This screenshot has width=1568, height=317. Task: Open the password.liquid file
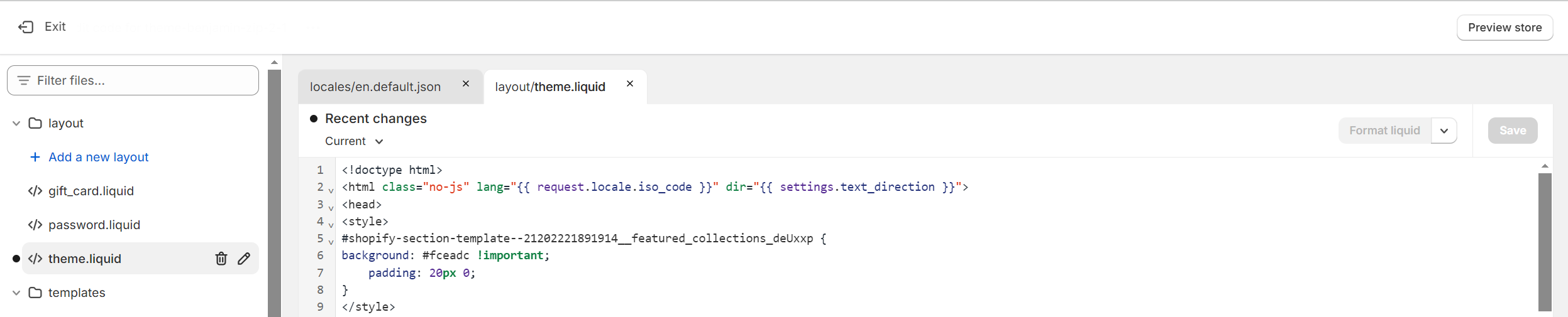click(94, 225)
